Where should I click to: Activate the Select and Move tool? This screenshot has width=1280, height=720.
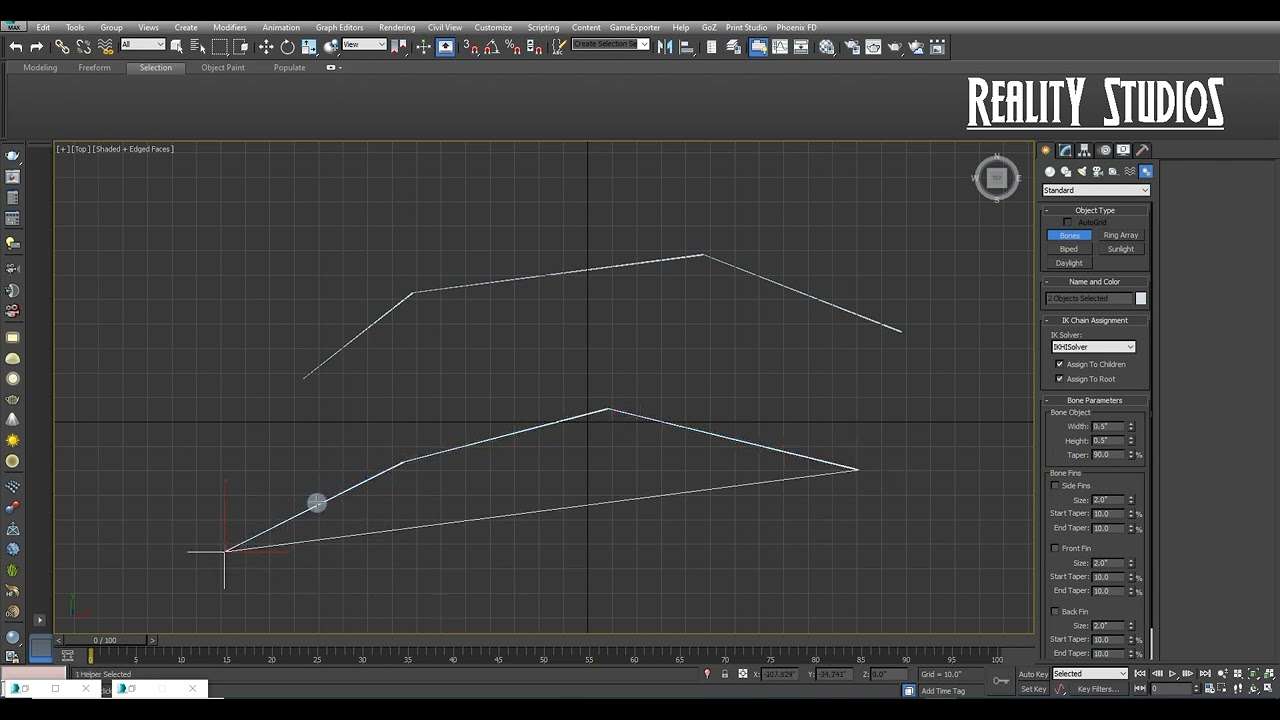(266, 47)
